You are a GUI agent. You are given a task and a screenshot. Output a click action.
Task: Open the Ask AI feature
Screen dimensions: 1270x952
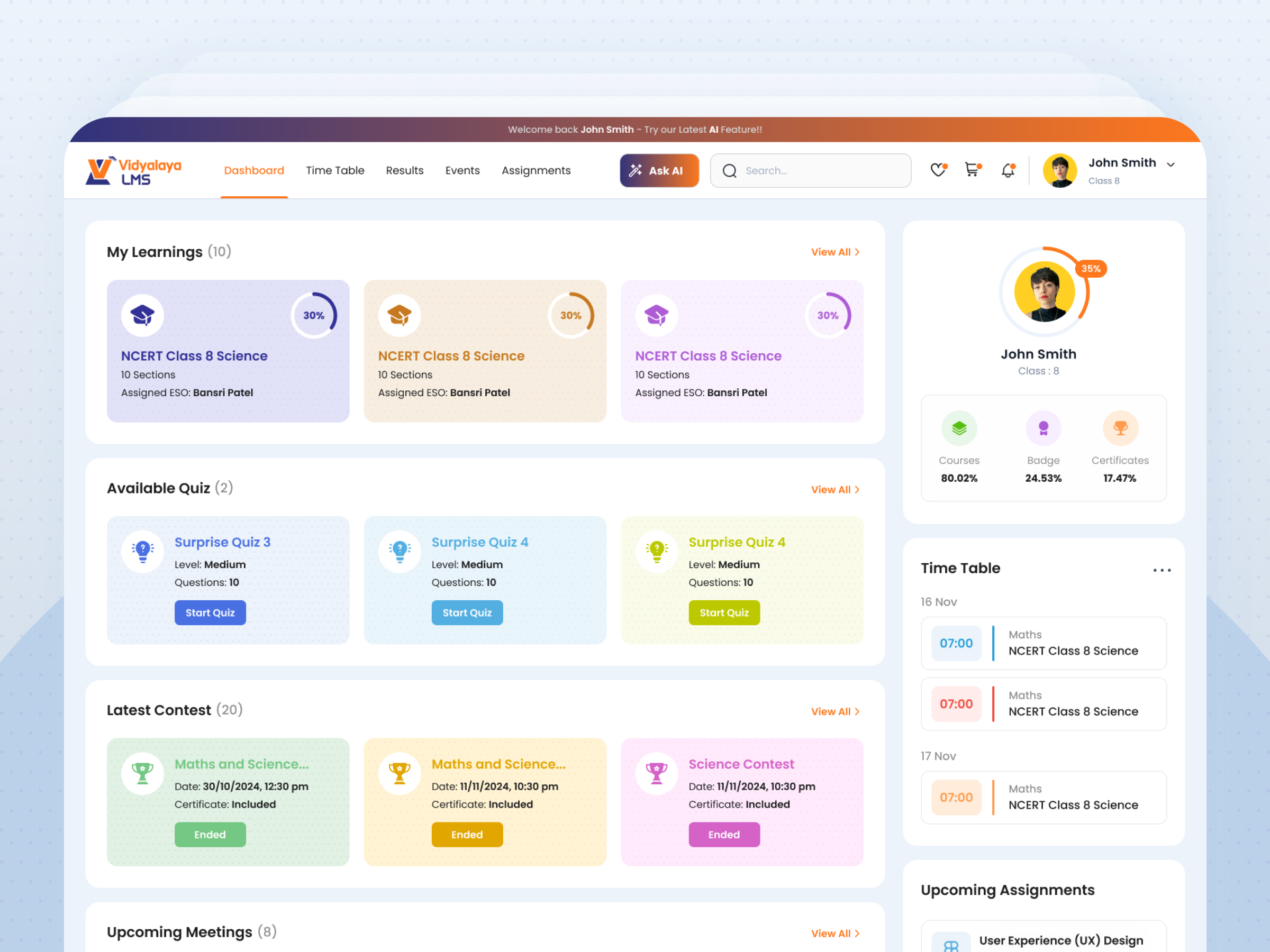point(659,170)
